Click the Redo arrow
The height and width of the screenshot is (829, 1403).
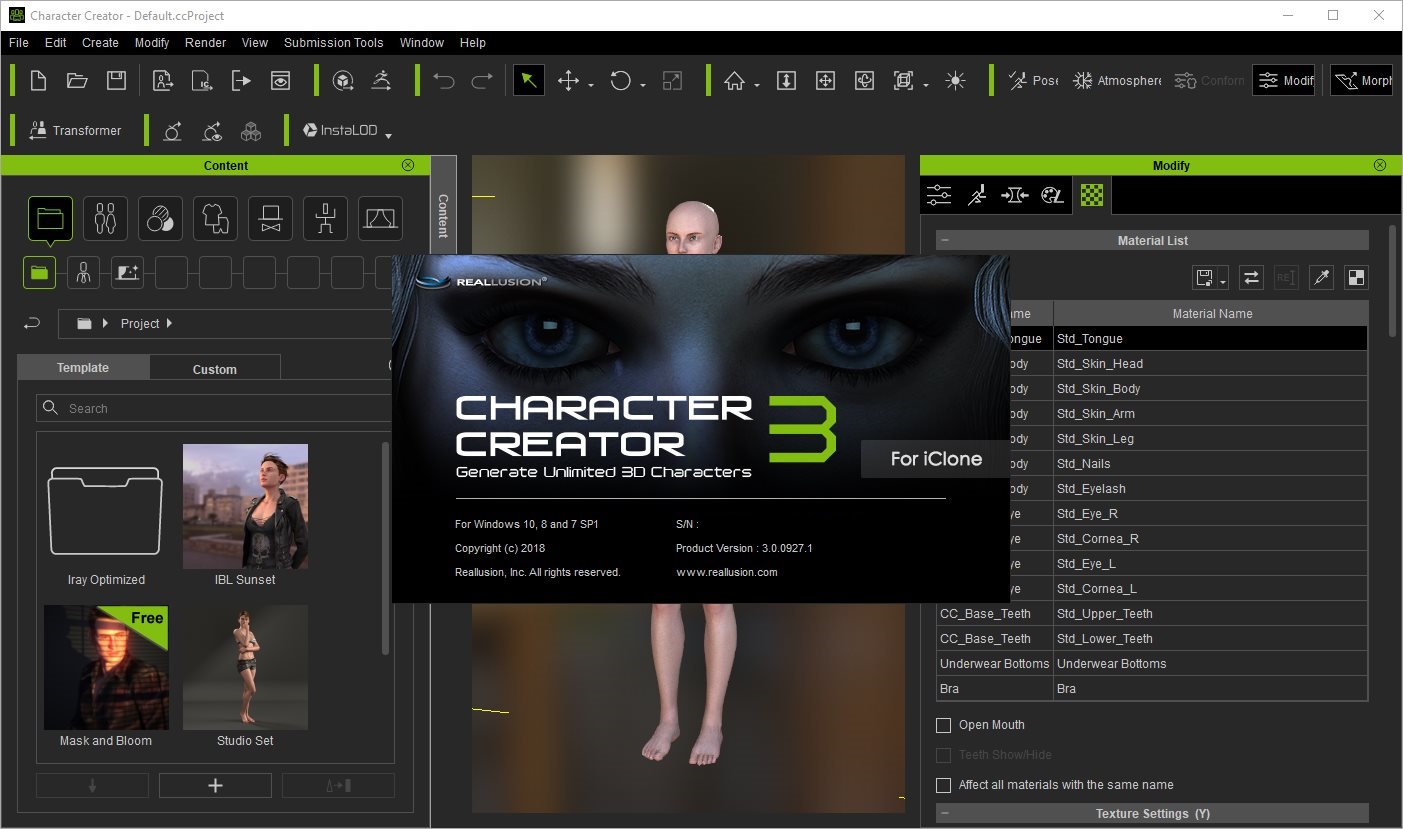[x=482, y=81]
